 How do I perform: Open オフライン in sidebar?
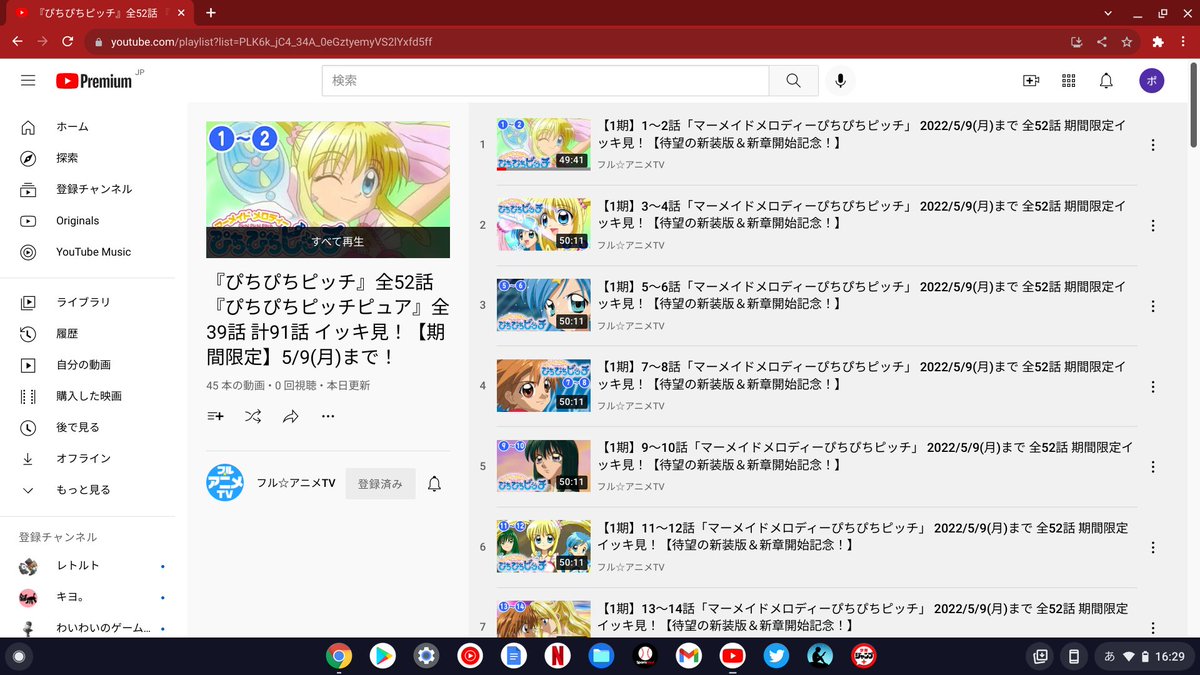(90, 458)
